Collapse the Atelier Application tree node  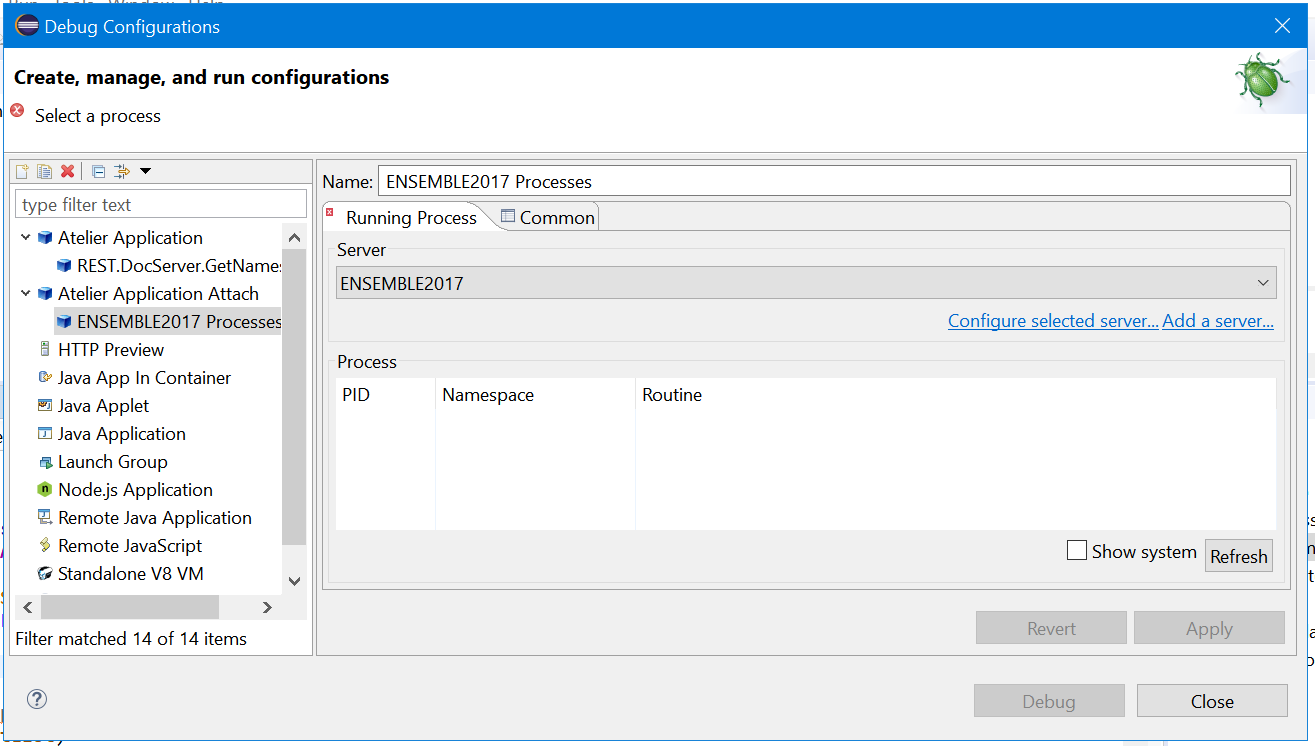pyautogui.click(x=26, y=238)
